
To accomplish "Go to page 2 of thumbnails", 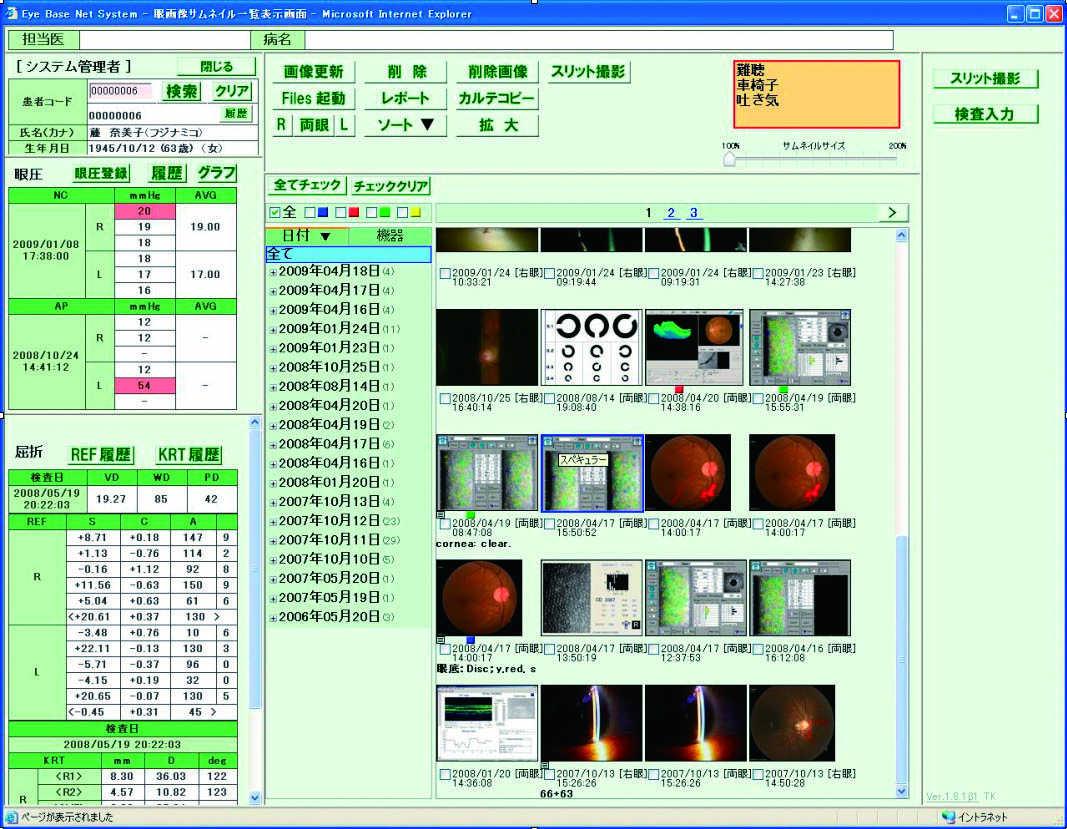I will tap(671, 212).
